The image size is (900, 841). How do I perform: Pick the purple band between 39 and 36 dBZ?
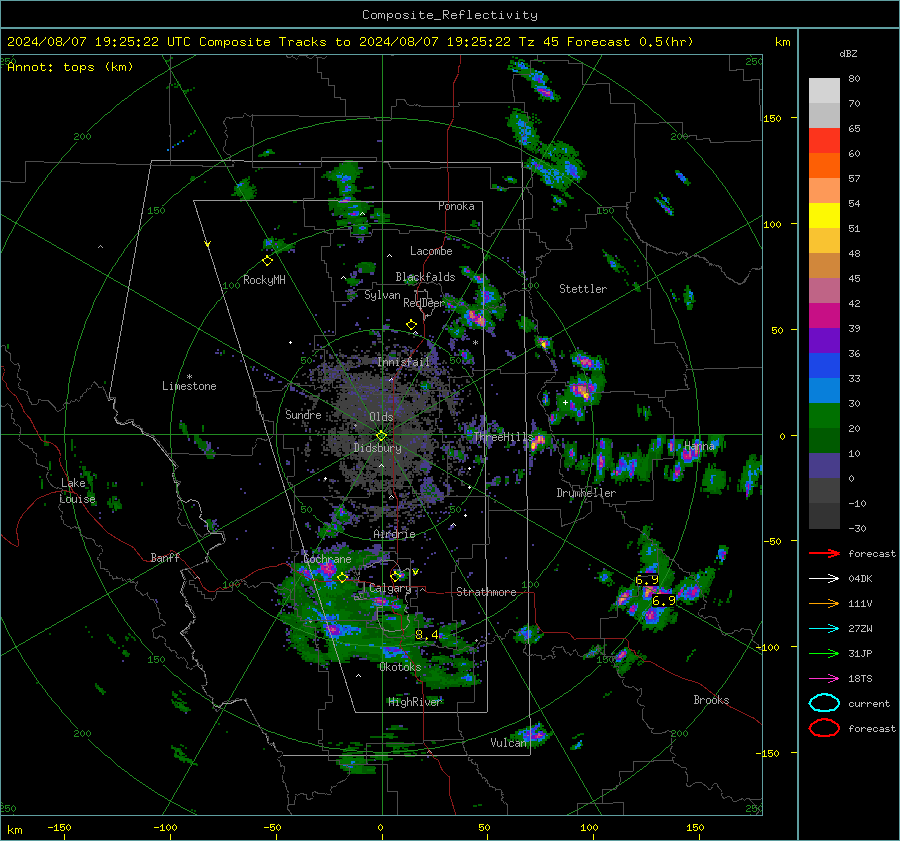824,340
